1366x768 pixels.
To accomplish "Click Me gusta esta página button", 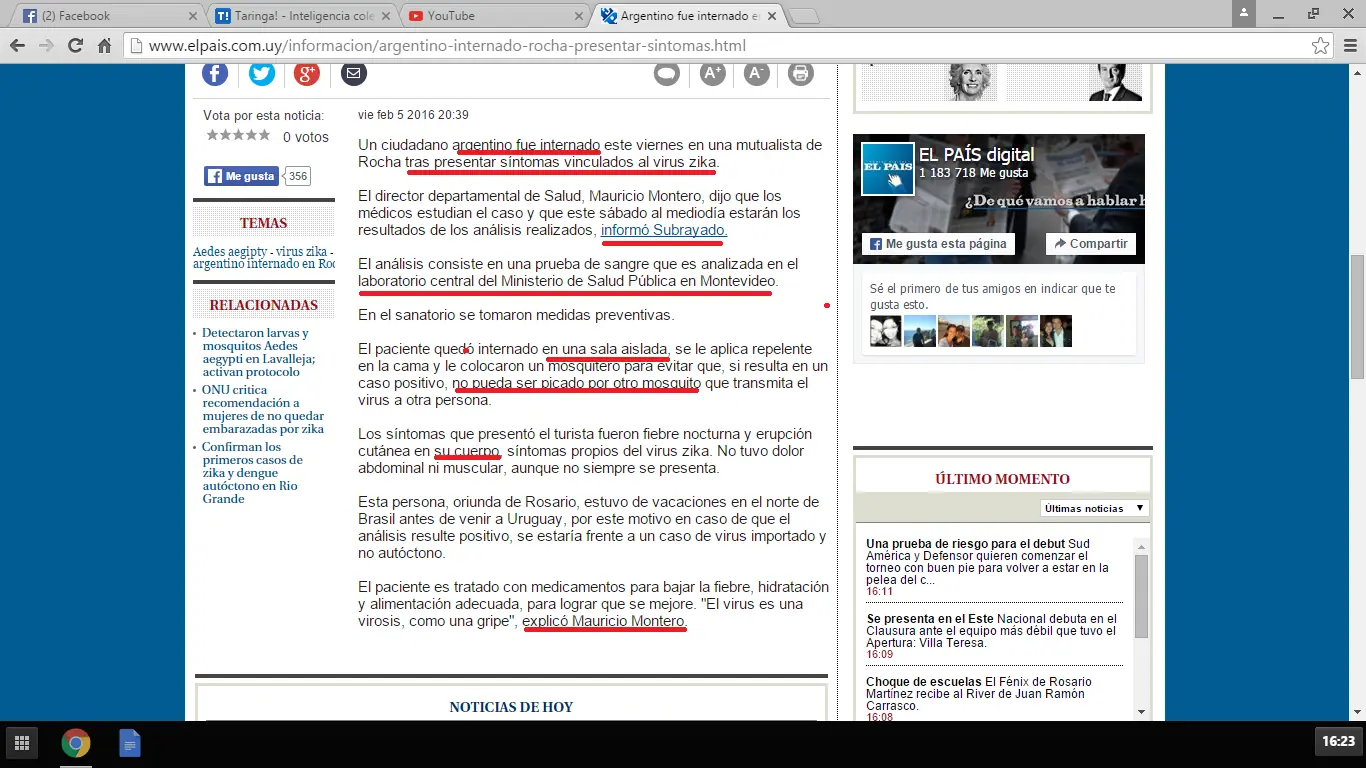I will click(x=938, y=244).
